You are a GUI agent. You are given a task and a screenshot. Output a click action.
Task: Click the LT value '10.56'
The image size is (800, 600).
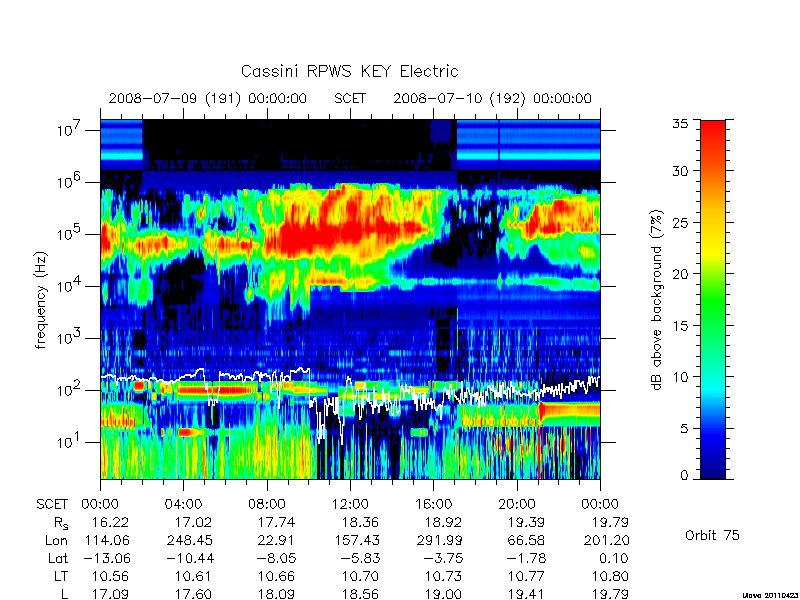(110, 577)
